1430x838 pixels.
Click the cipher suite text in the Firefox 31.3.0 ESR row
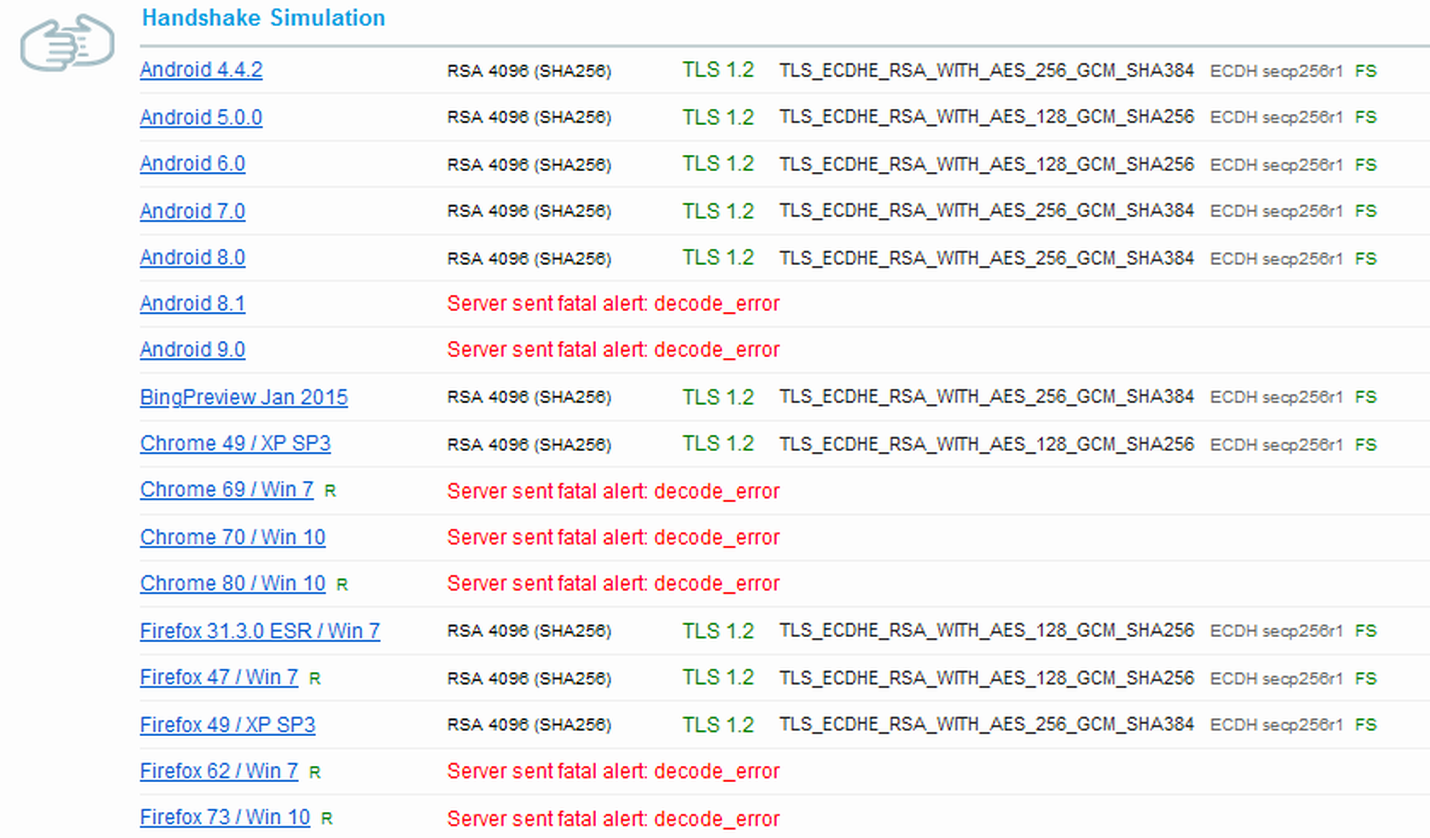(987, 631)
